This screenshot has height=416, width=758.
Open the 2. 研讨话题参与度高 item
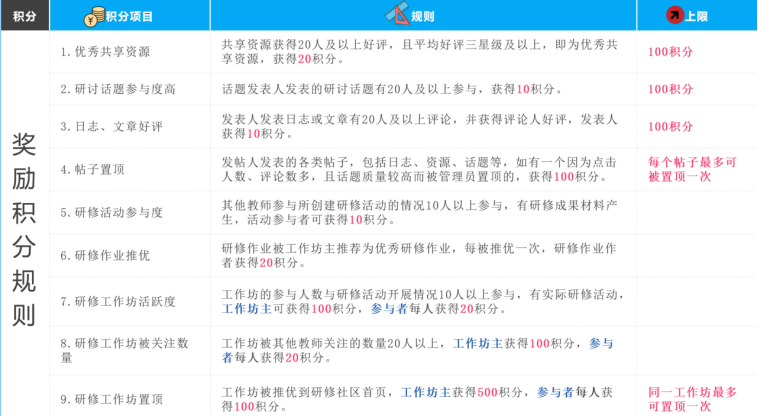tap(117, 89)
